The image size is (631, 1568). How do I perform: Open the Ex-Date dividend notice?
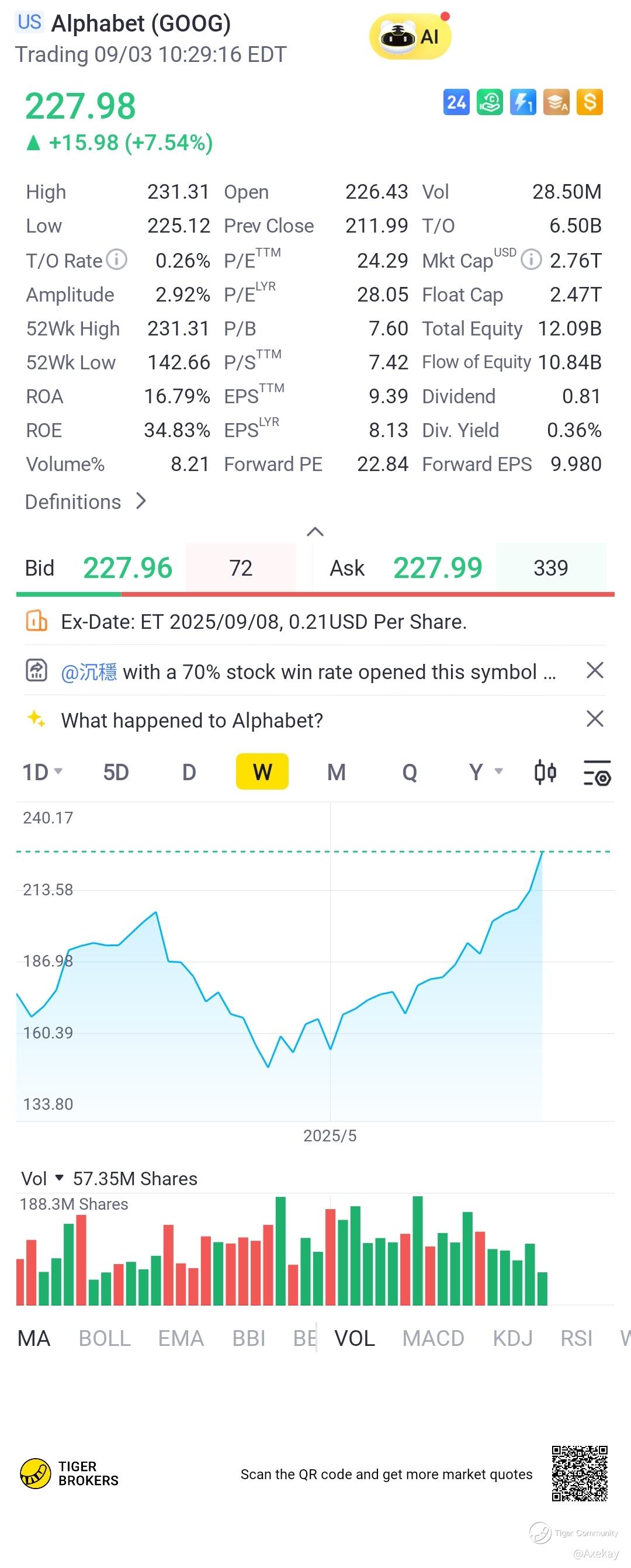click(264, 621)
